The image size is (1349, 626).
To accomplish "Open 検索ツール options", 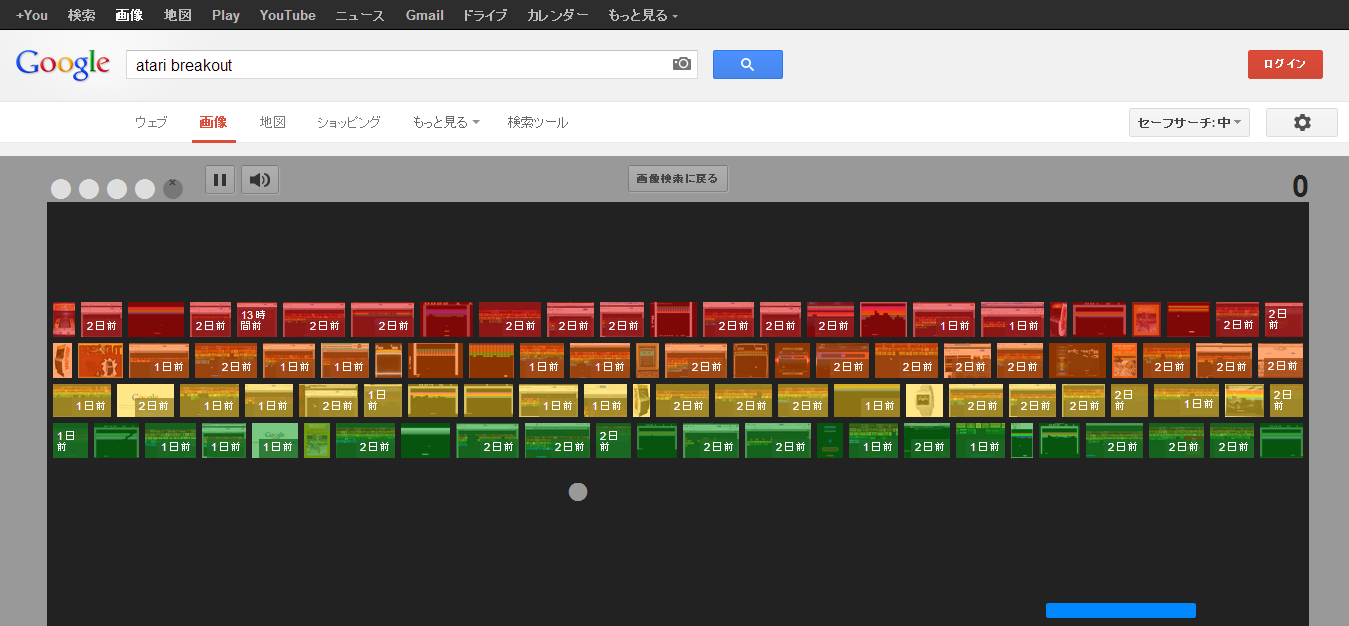I will (x=537, y=122).
